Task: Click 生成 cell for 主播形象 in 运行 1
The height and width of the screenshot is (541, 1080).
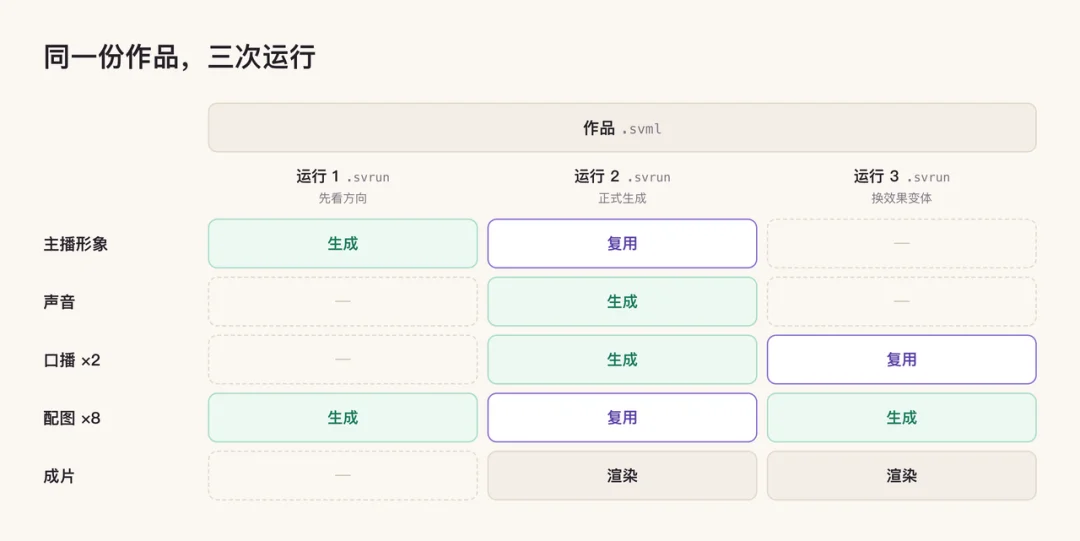Action: [x=343, y=243]
